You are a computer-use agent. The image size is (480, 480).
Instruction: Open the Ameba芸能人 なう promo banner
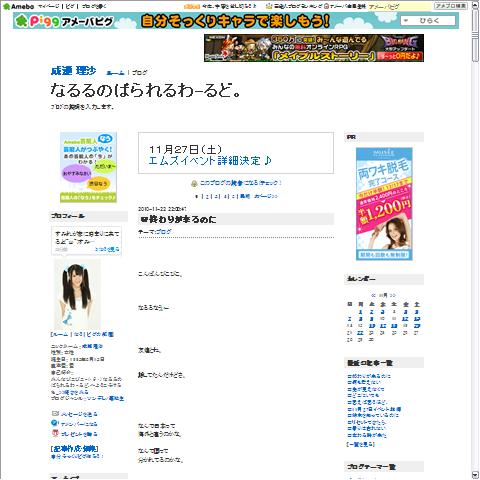(88, 167)
